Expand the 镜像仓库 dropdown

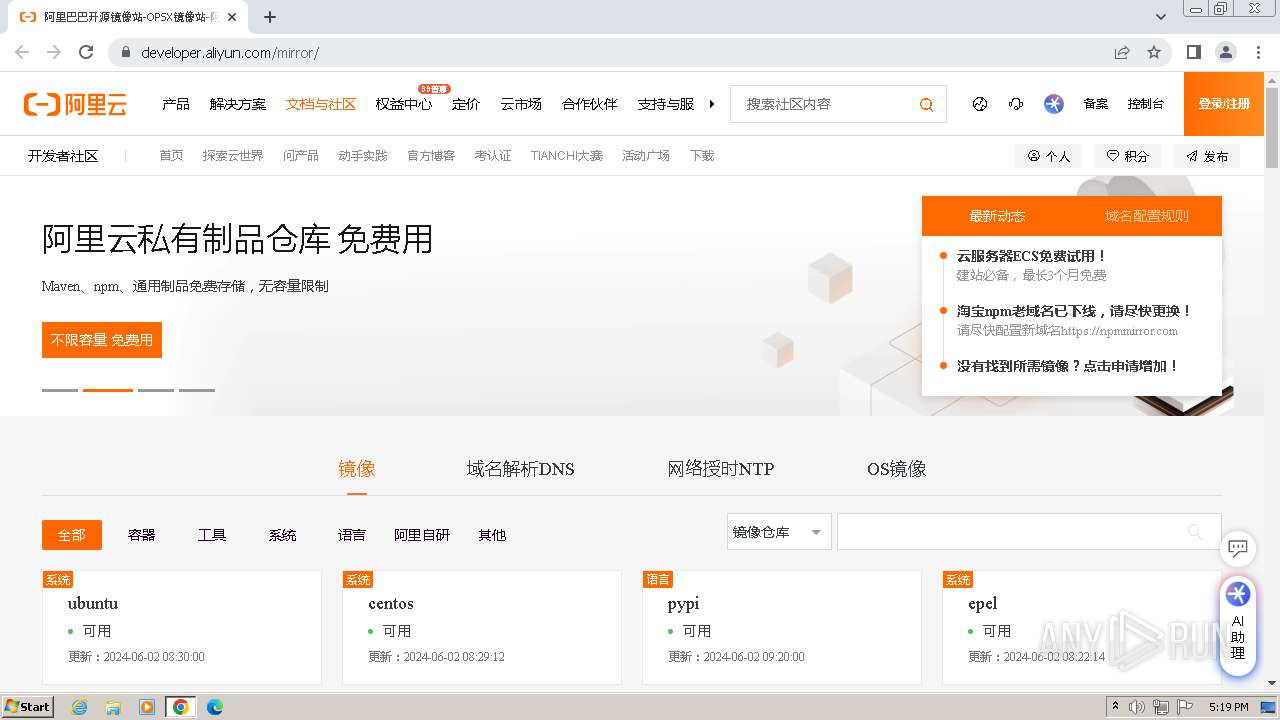(x=779, y=532)
